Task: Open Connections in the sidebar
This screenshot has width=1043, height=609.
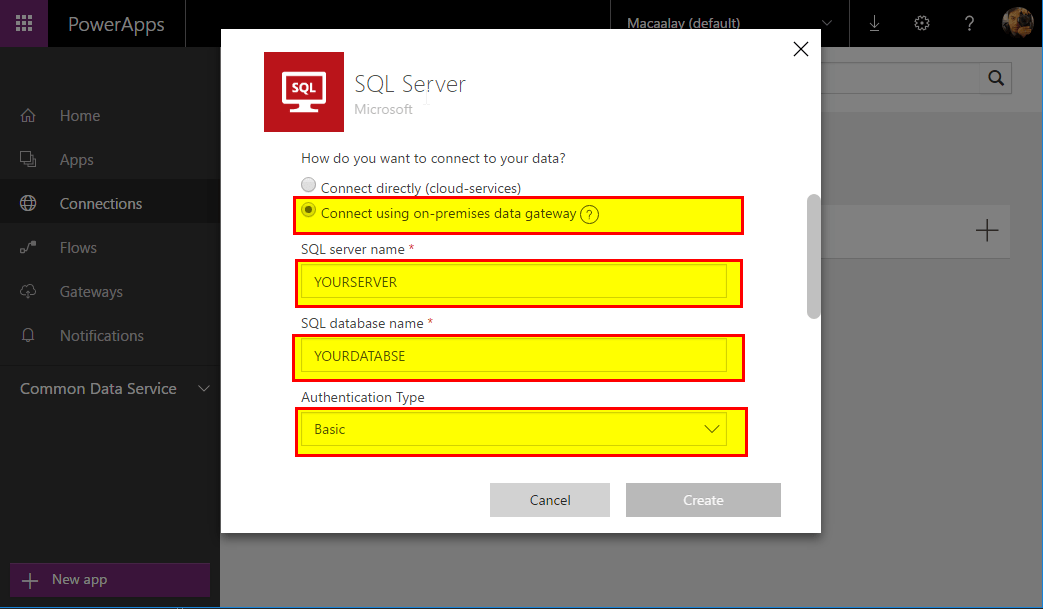Action: [x=110, y=203]
